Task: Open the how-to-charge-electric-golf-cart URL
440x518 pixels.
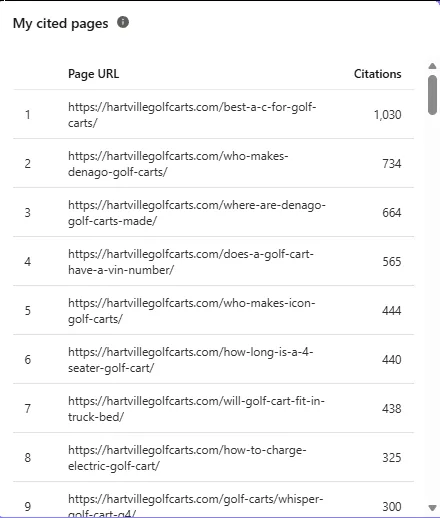Action: (x=187, y=458)
